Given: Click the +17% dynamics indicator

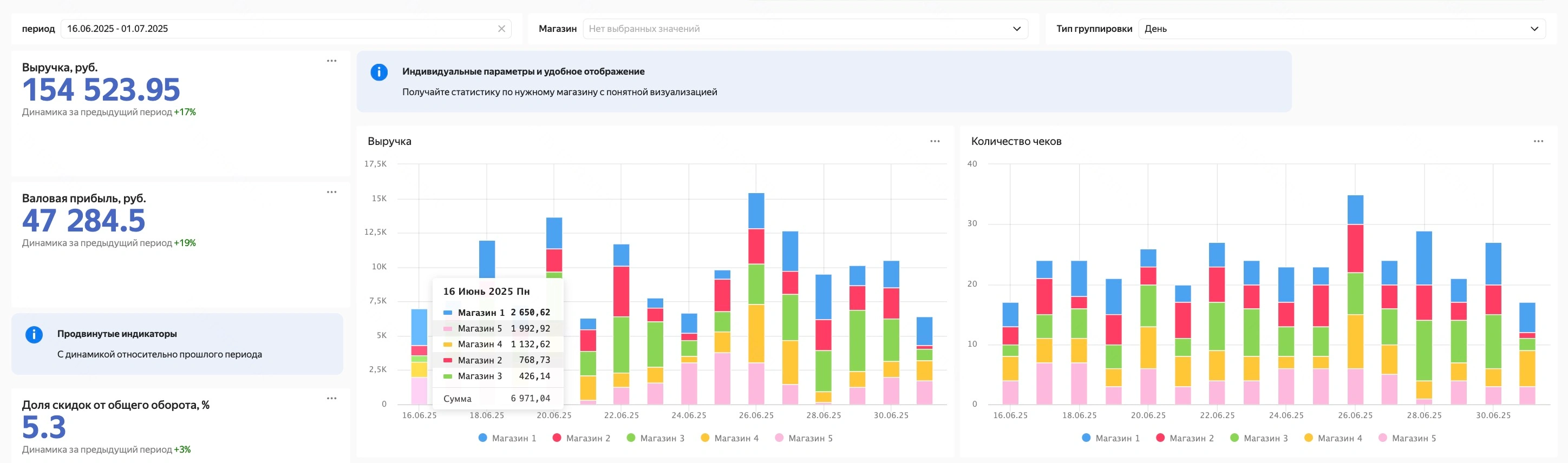Looking at the screenshot, I should 185,112.
